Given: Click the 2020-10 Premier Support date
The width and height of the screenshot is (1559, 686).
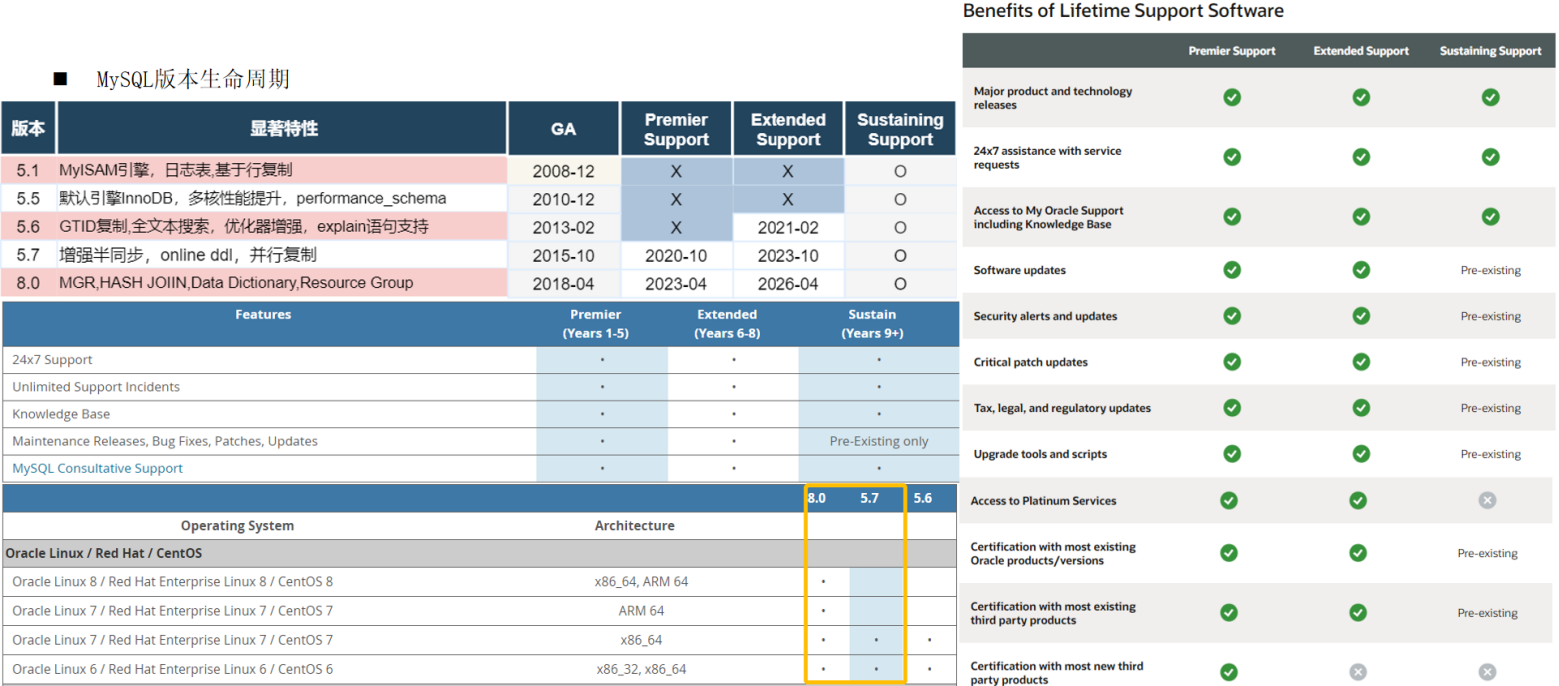Looking at the screenshot, I should pyautogui.click(x=676, y=255).
